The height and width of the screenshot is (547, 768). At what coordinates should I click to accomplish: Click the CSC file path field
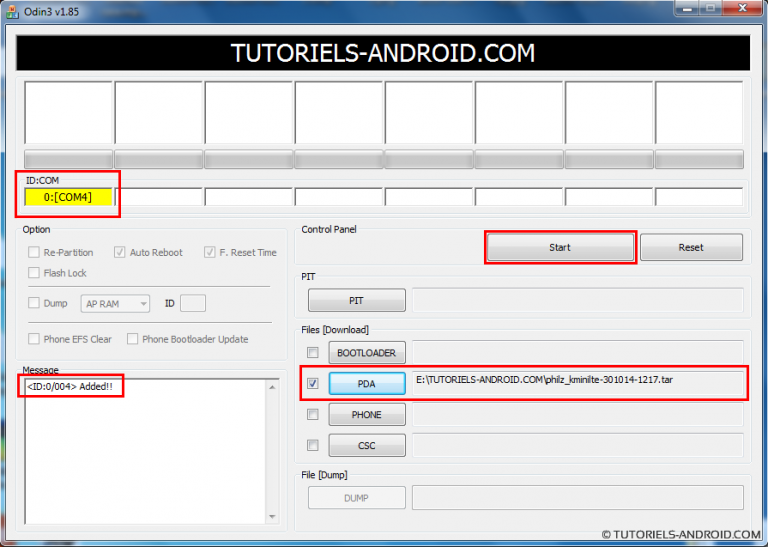[578, 445]
